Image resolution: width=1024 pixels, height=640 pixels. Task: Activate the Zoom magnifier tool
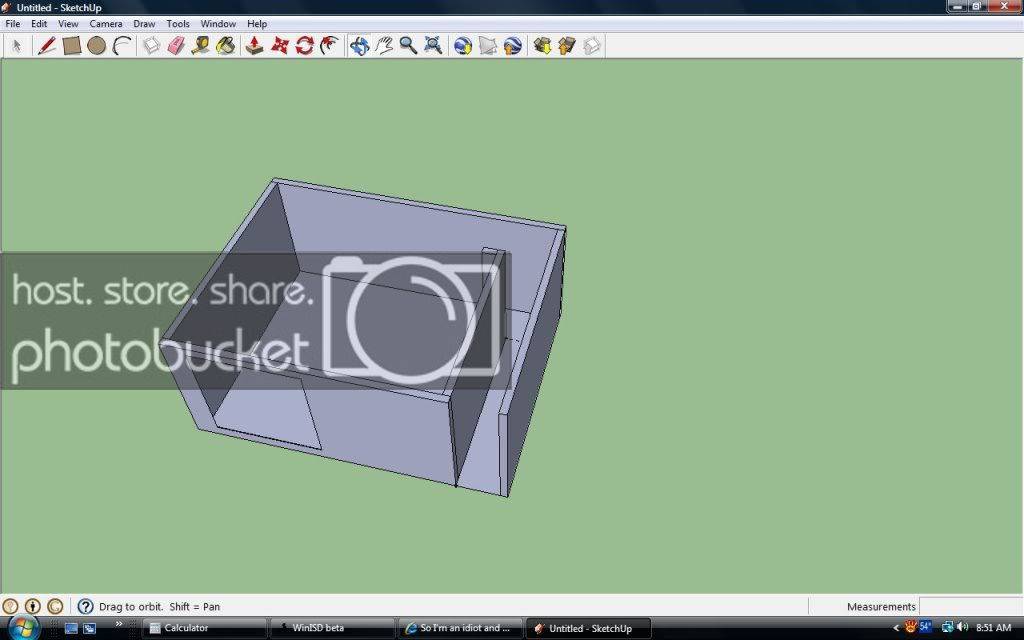coord(408,46)
